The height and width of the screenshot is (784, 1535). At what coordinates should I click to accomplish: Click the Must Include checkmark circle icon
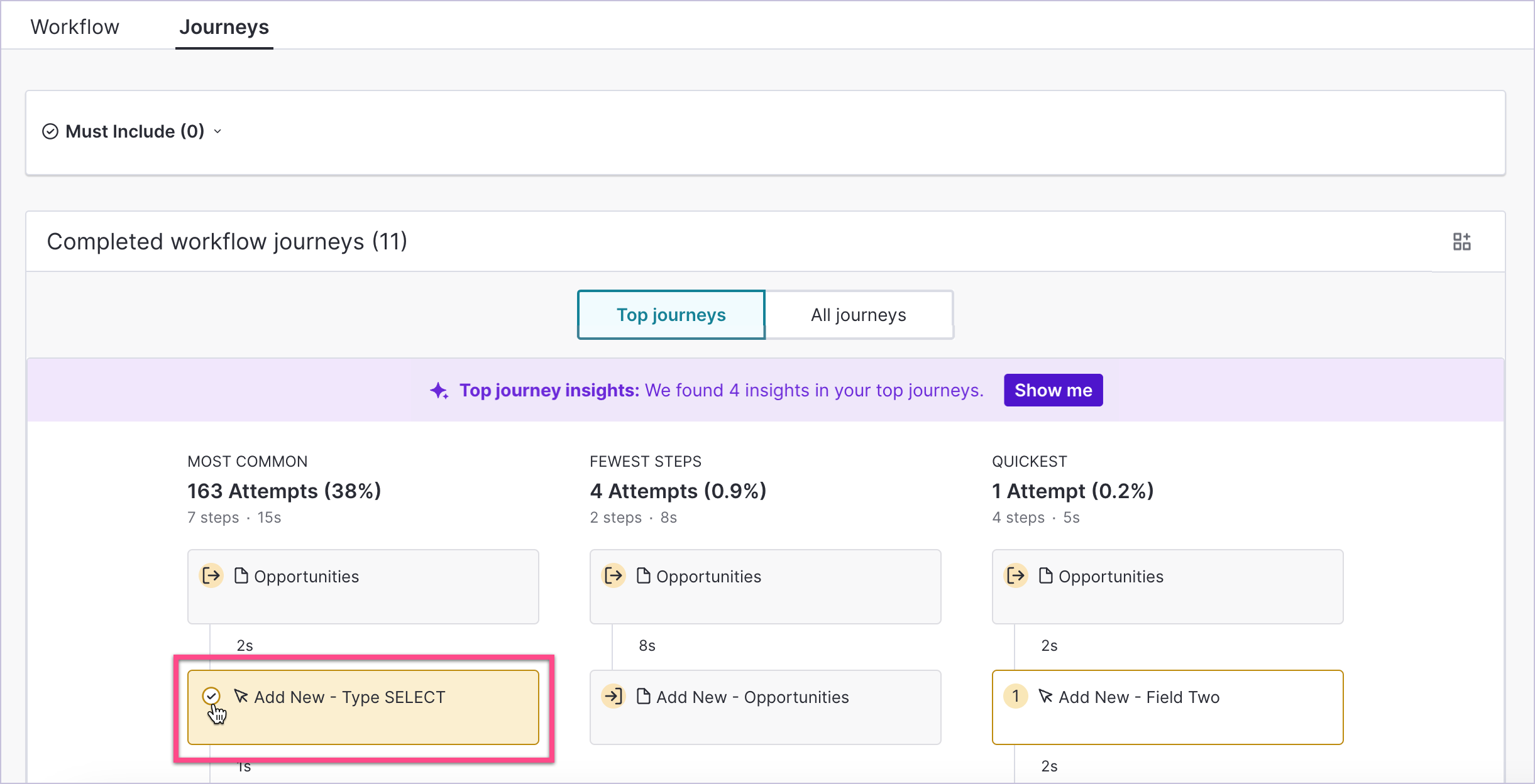[50, 131]
